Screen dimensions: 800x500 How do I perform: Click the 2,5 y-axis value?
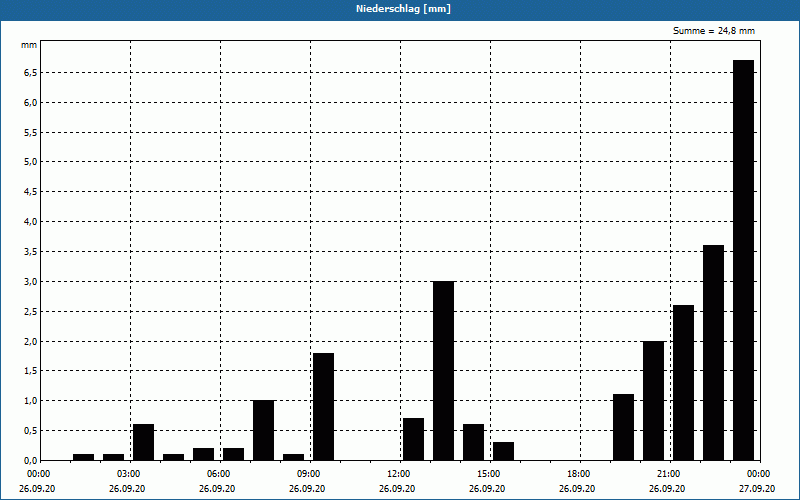tap(31, 311)
